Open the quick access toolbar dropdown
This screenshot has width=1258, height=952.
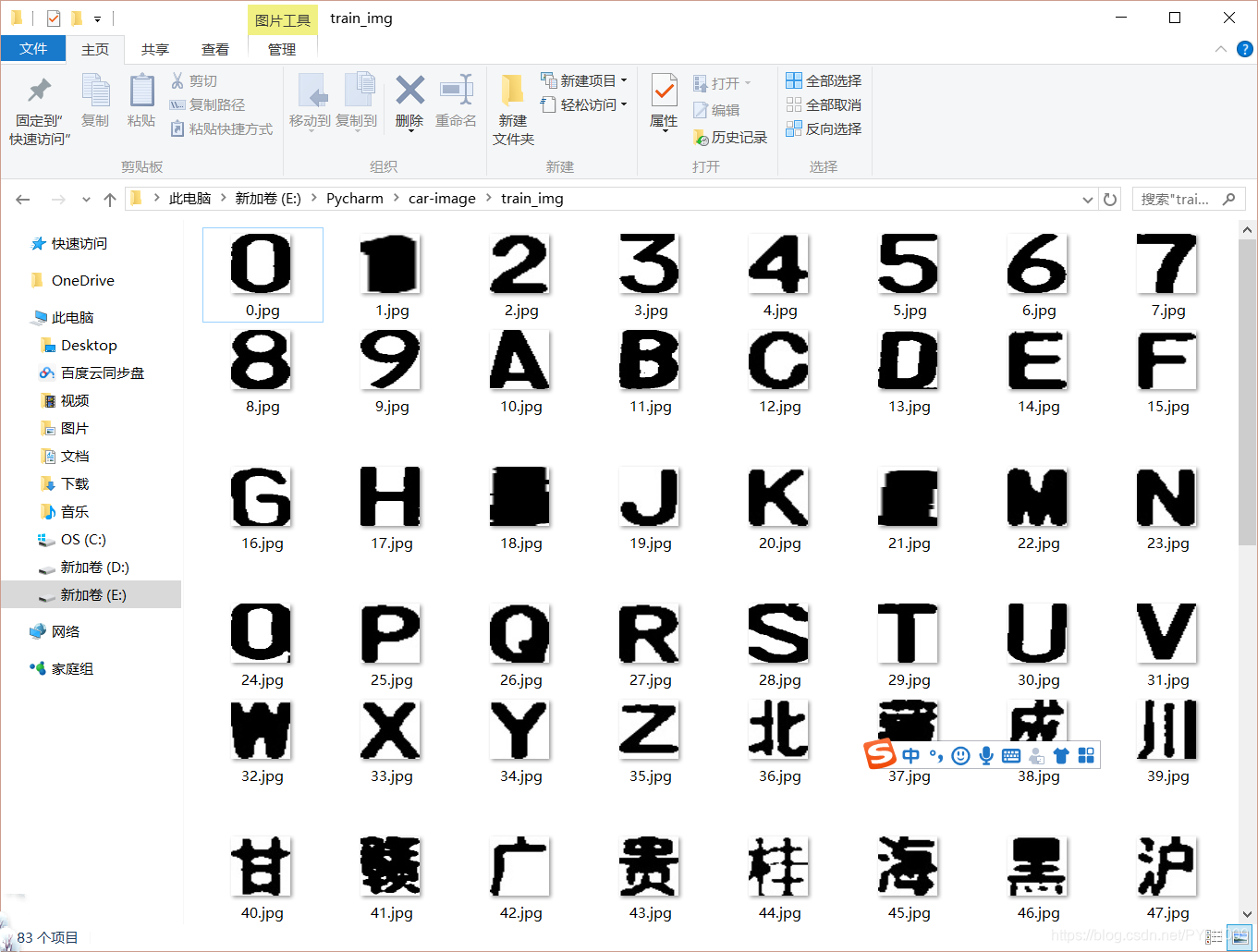[98, 18]
